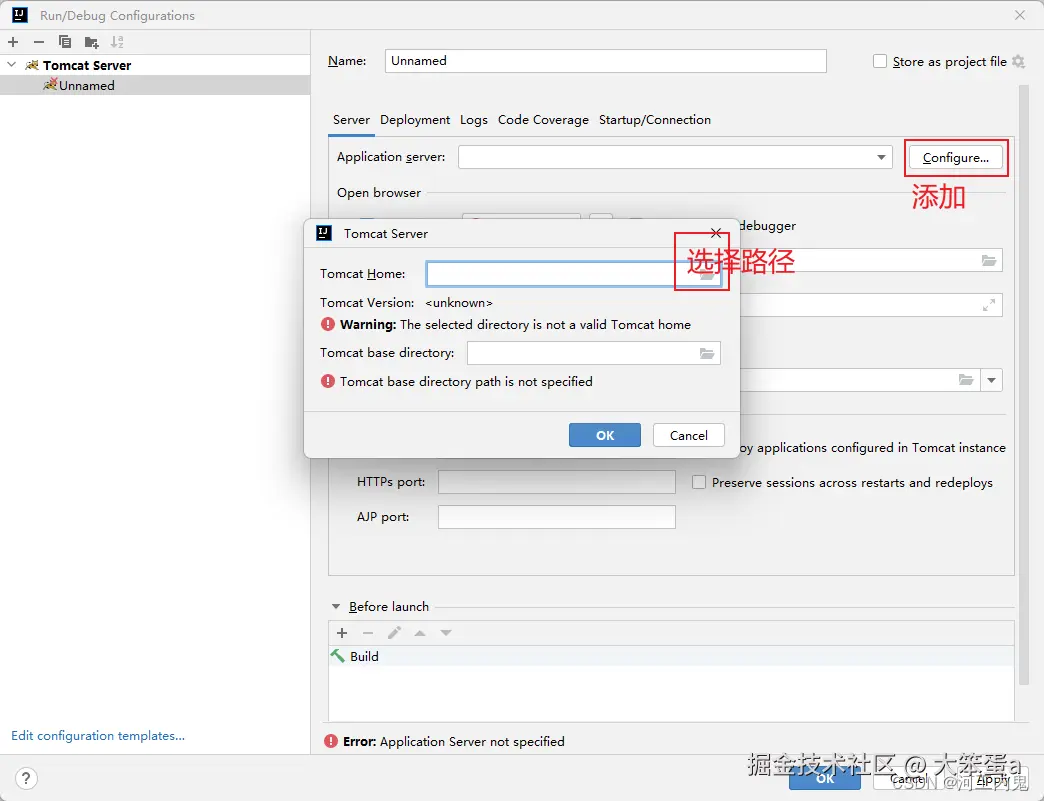Image resolution: width=1044 pixels, height=801 pixels.
Task: Click the Configure... button
Action: [955, 158]
